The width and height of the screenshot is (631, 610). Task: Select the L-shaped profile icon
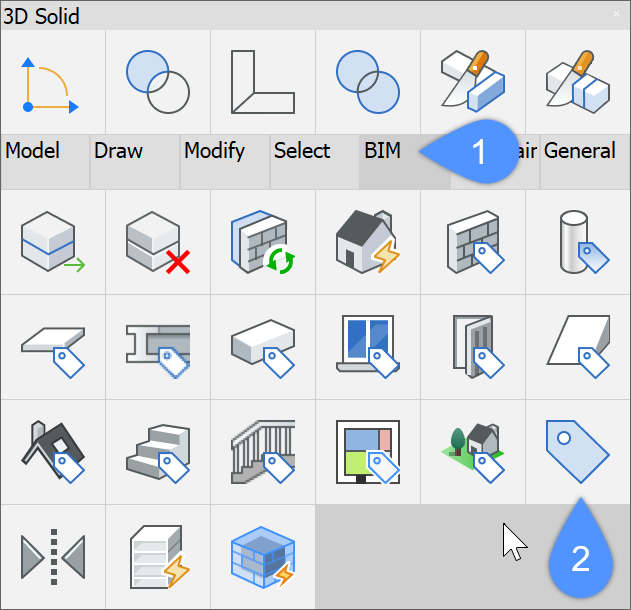(262, 82)
